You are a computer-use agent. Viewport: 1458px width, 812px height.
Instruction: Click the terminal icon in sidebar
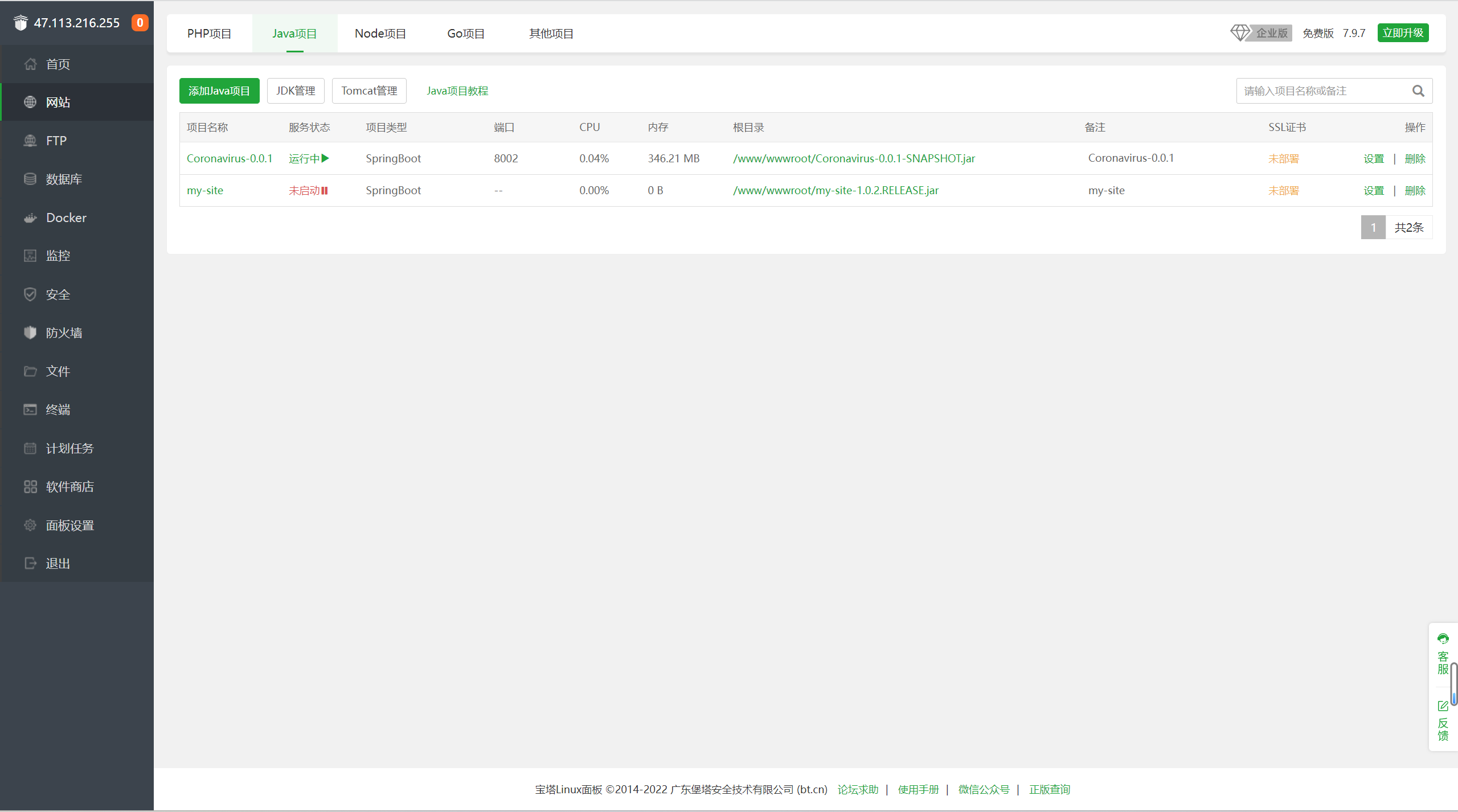click(x=30, y=410)
